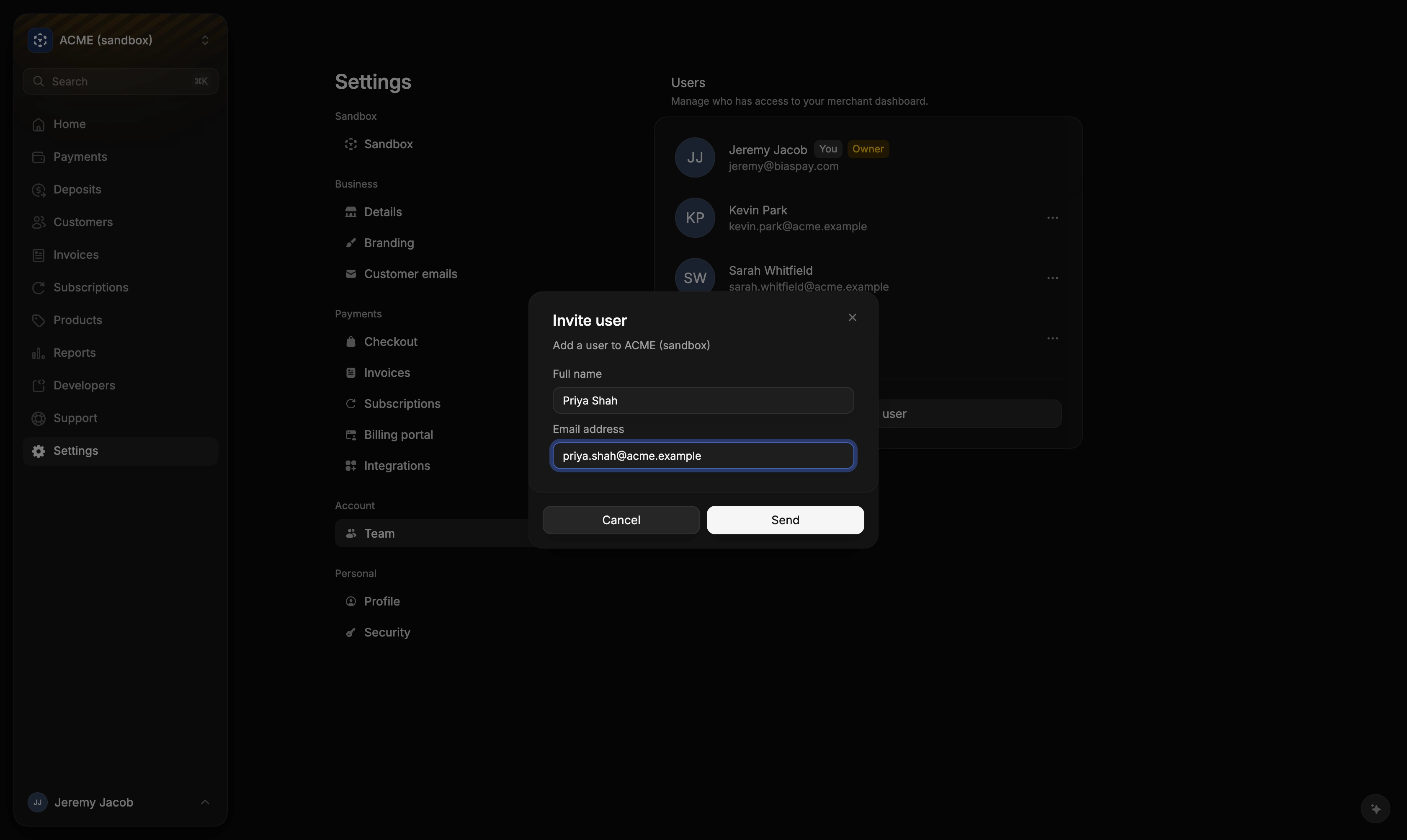Click kevin.park@acme.example email text
Image resolution: width=1407 pixels, height=840 pixels.
tap(797, 227)
